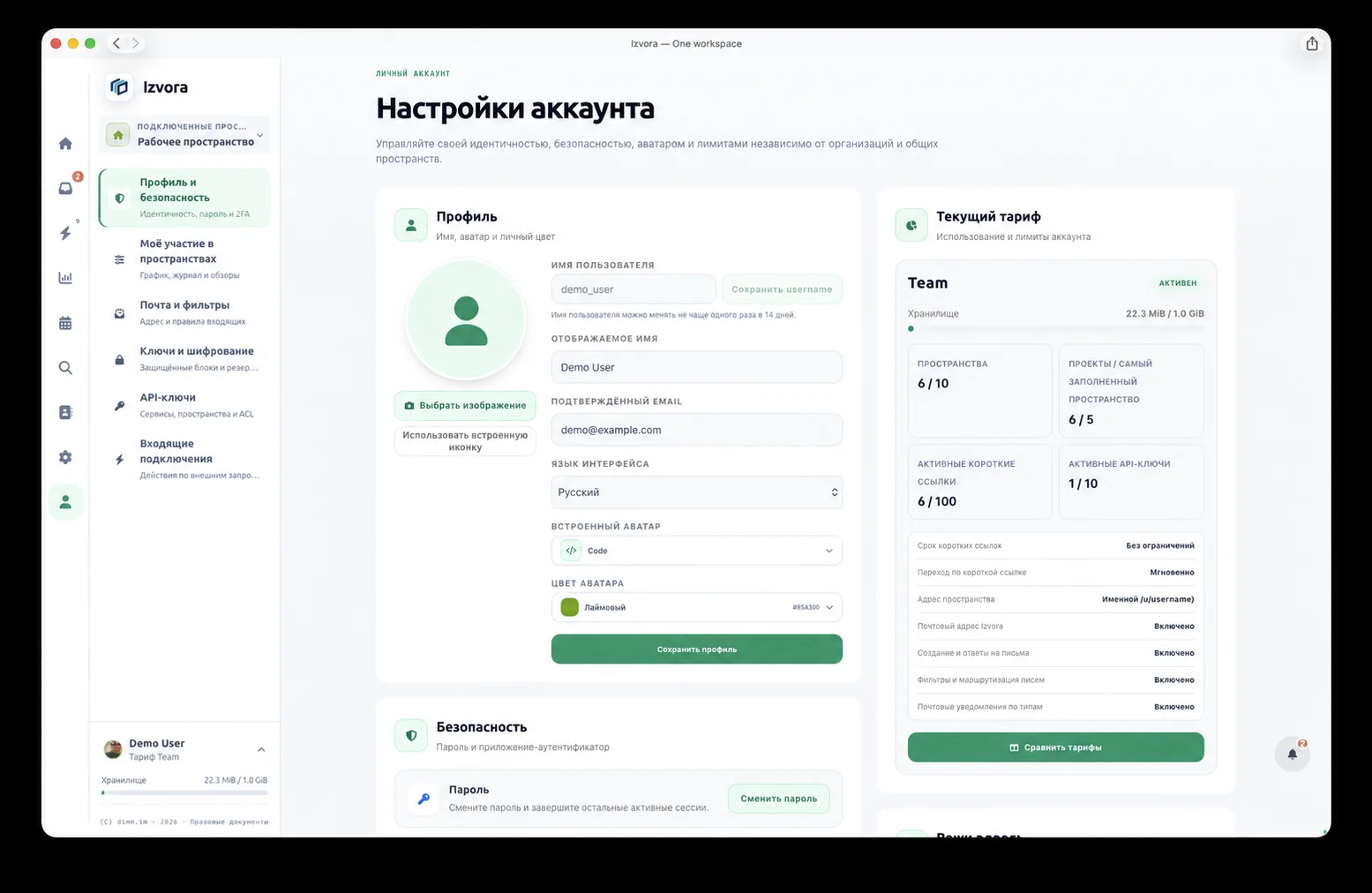Click the large profile avatar image
Viewport: 1372px width, 893px height.
pos(466,320)
